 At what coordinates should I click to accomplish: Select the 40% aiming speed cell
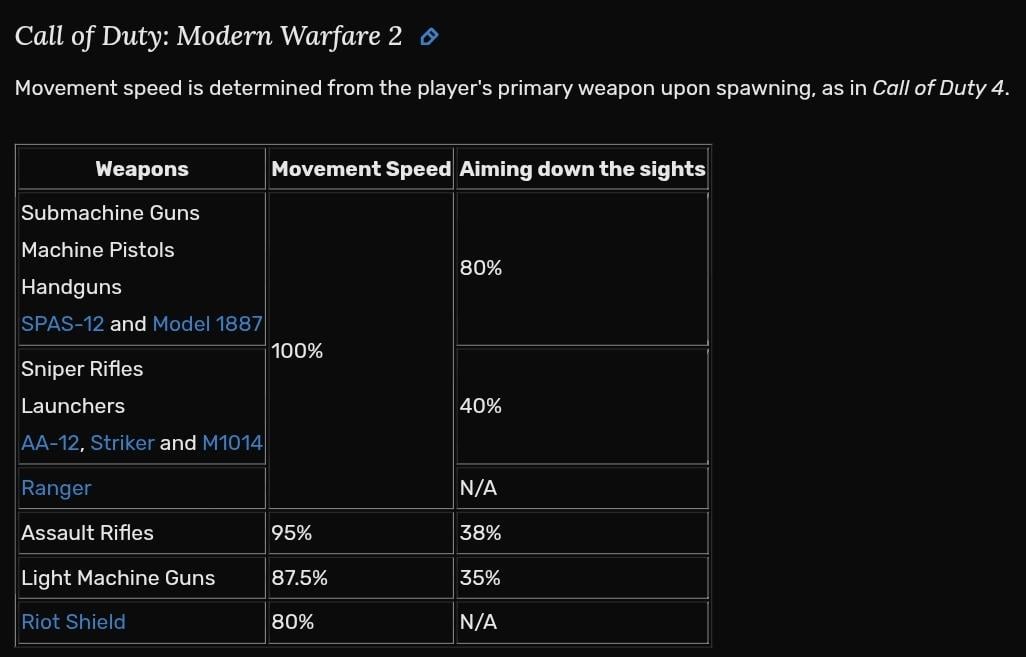tap(481, 406)
